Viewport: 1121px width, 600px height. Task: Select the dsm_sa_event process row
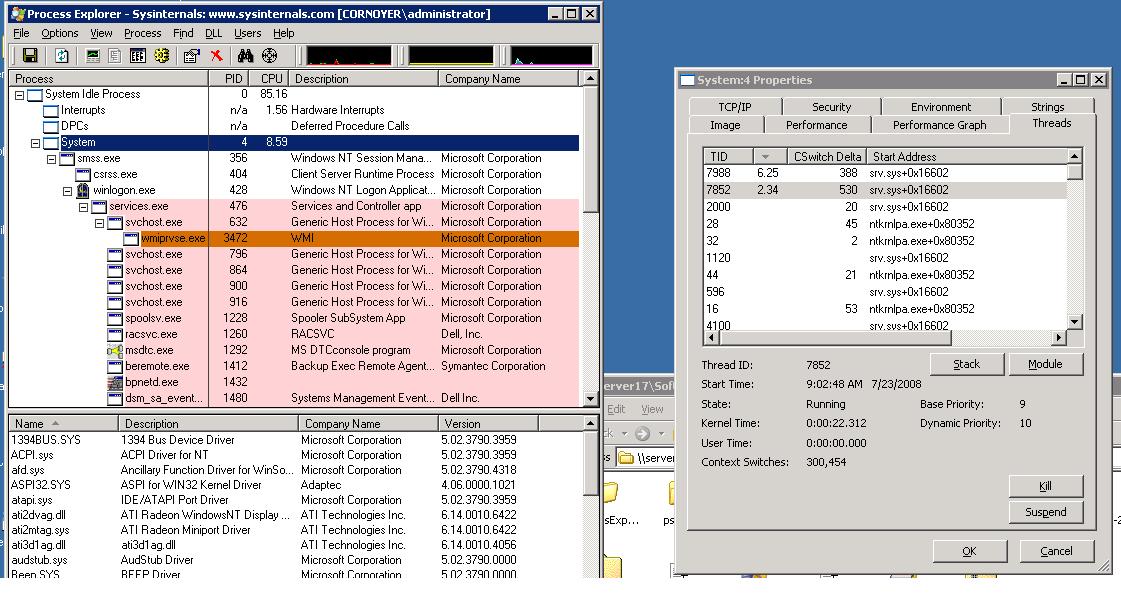pos(294,398)
